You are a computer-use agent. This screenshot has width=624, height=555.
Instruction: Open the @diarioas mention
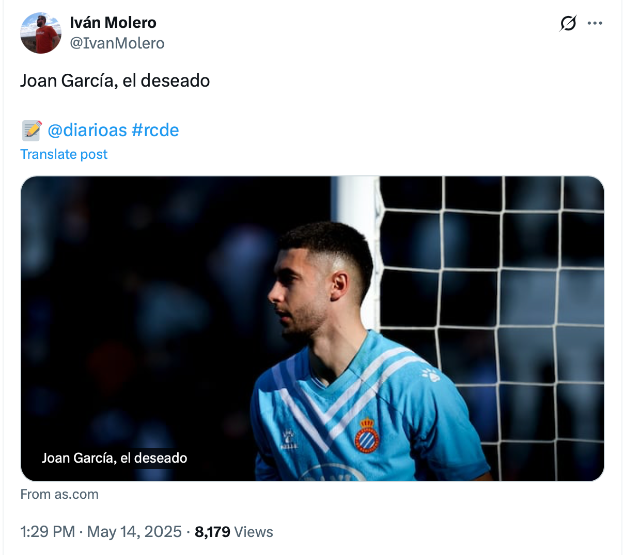[86, 130]
